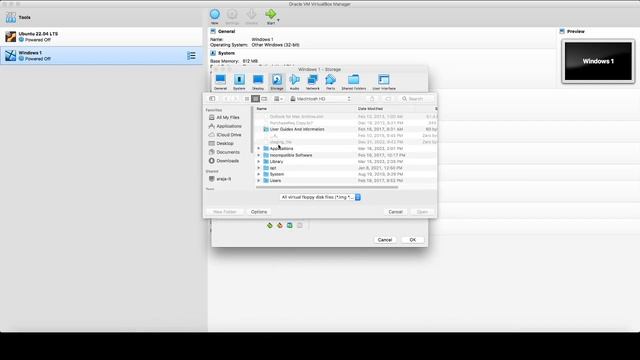Click the Windows 1 preview thumbnail
The image size is (640, 360).
point(598,61)
